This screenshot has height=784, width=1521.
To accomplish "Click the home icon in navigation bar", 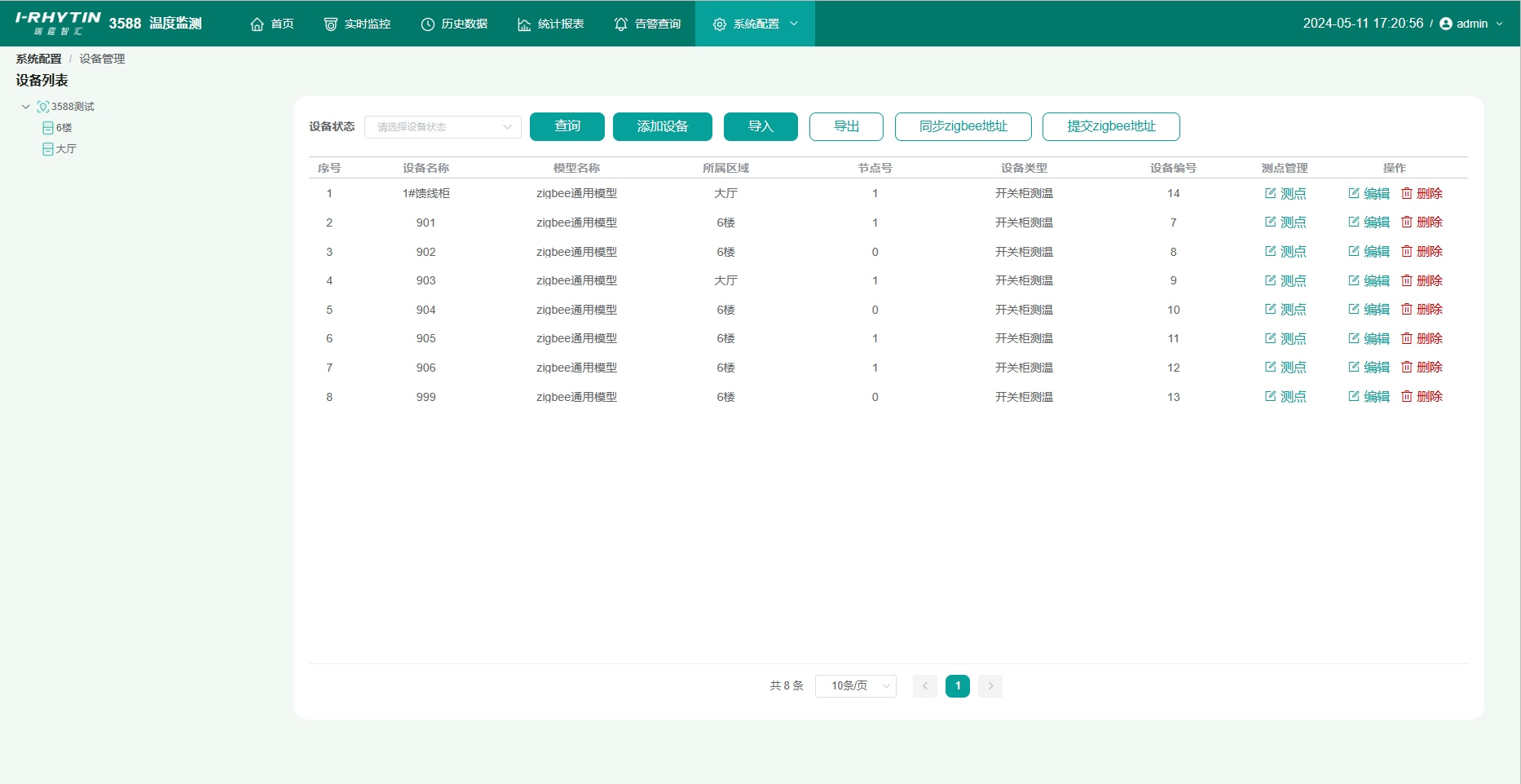I will (x=257, y=24).
